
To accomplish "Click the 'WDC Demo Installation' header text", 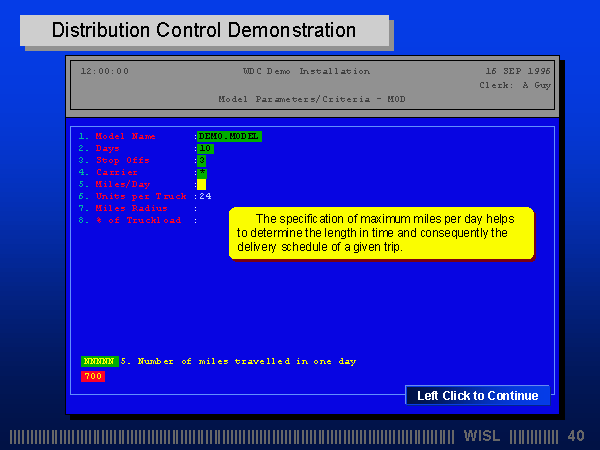I will 307,71.
